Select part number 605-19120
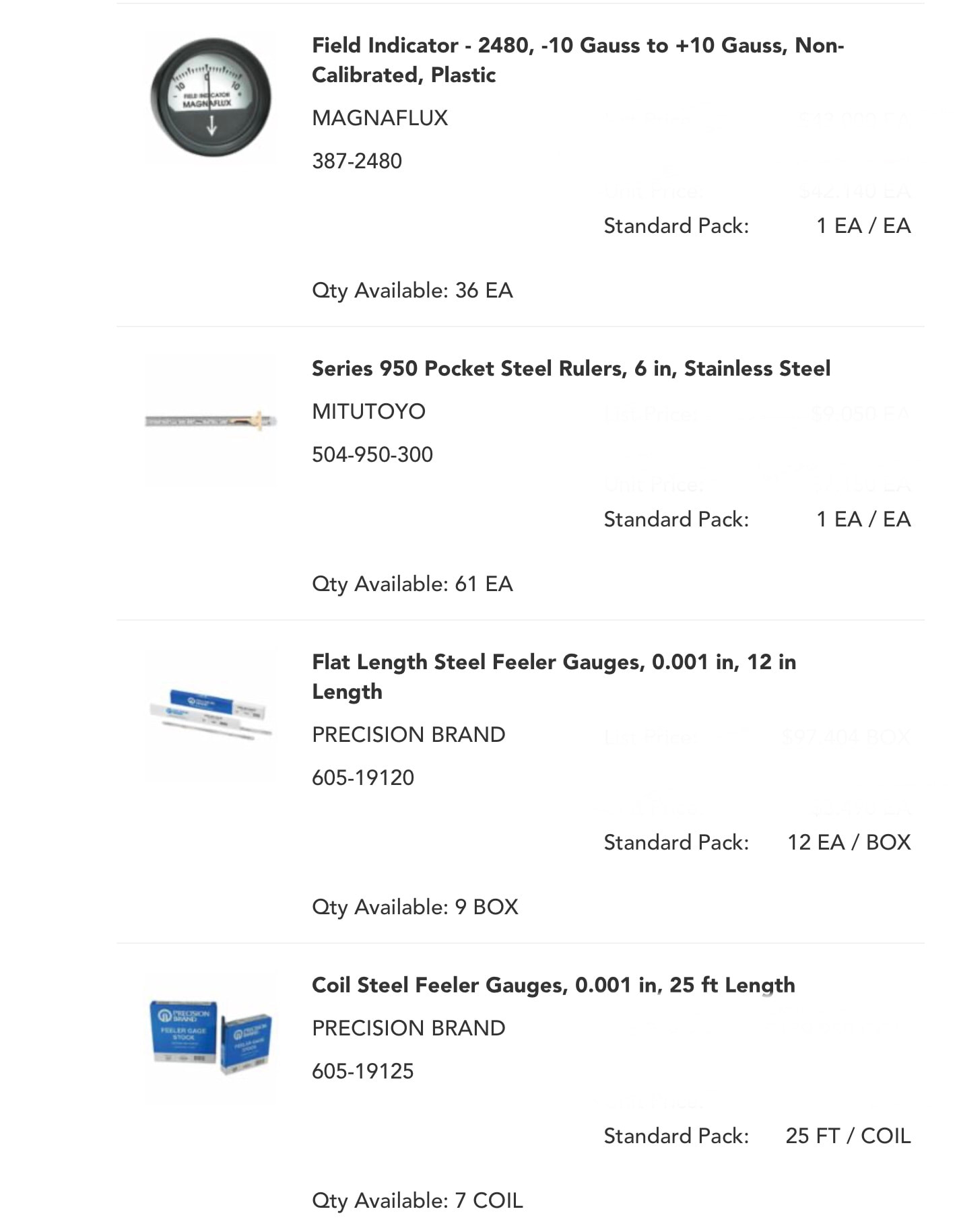957x1232 pixels. [363, 778]
